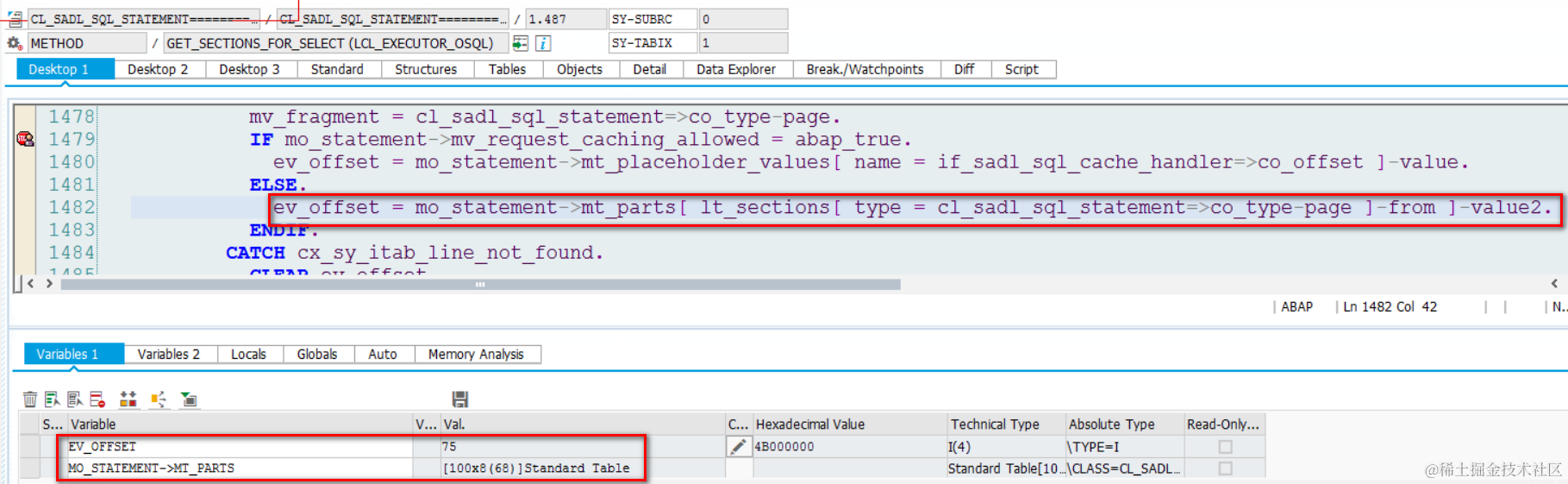Click the right-pointing scroll arrow beside the left arrow
1568x484 pixels.
click(x=49, y=284)
